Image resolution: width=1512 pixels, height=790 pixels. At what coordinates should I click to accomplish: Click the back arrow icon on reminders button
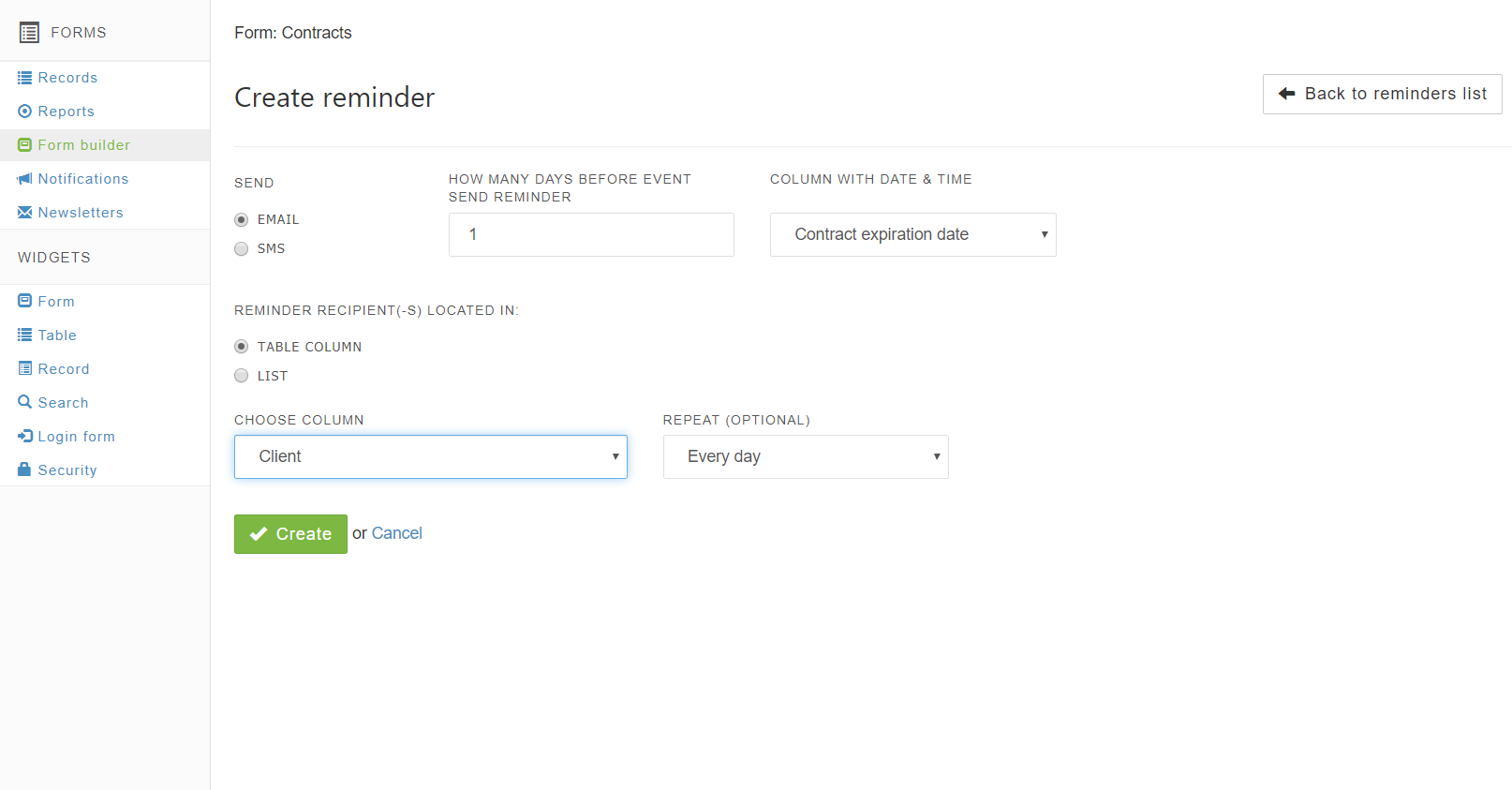(1287, 94)
